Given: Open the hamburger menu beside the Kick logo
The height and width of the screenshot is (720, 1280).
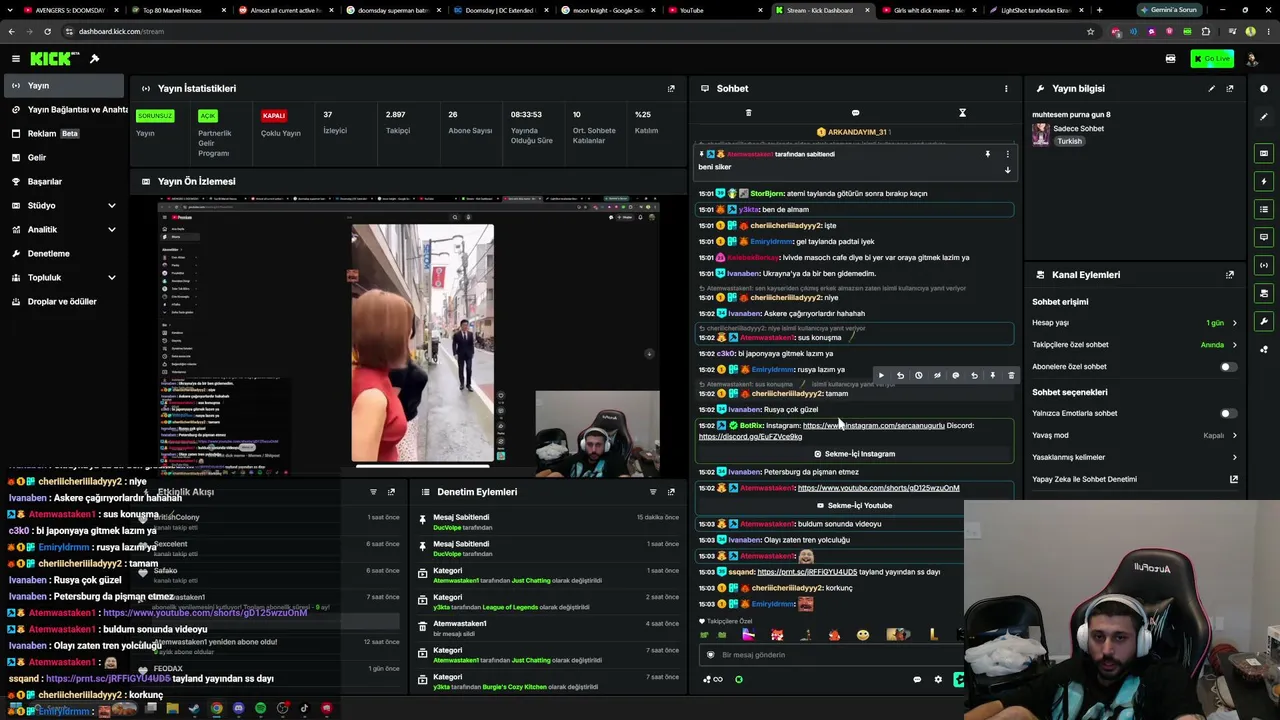Looking at the screenshot, I should pyautogui.click(x=16, y=59).
